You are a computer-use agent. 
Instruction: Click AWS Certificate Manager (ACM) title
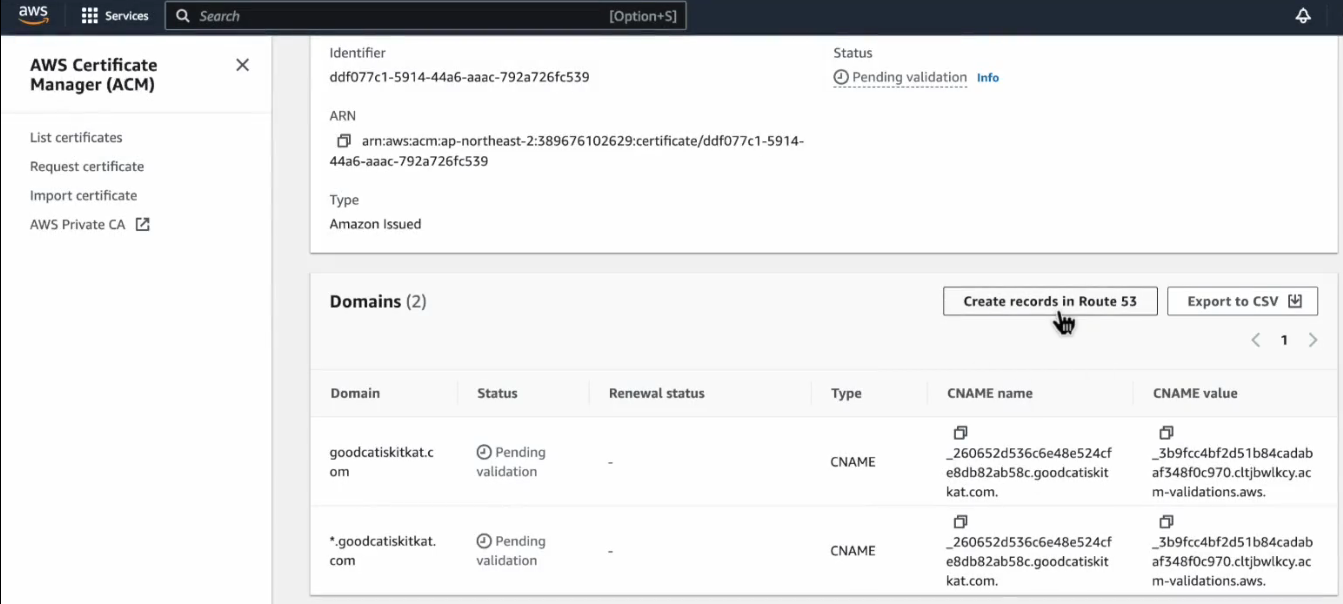(94, 75)
